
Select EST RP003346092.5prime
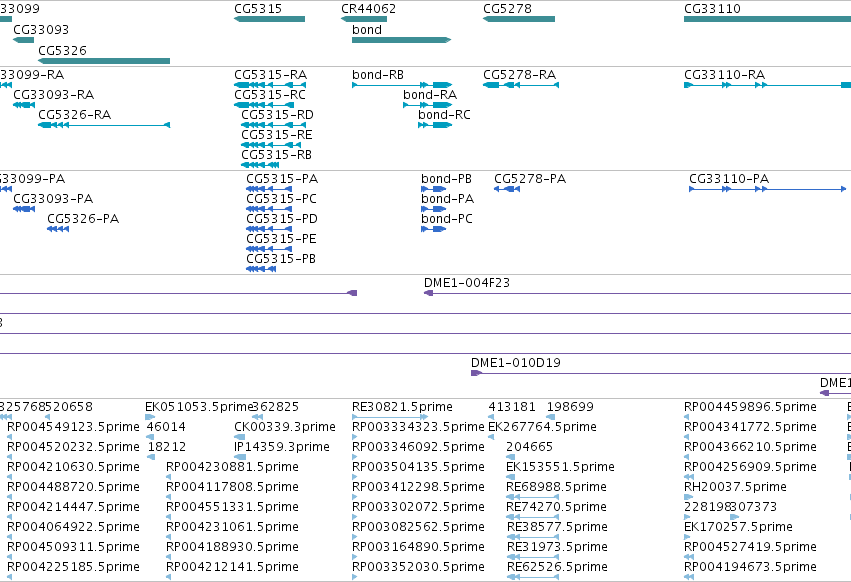click(x=418, y=447)
